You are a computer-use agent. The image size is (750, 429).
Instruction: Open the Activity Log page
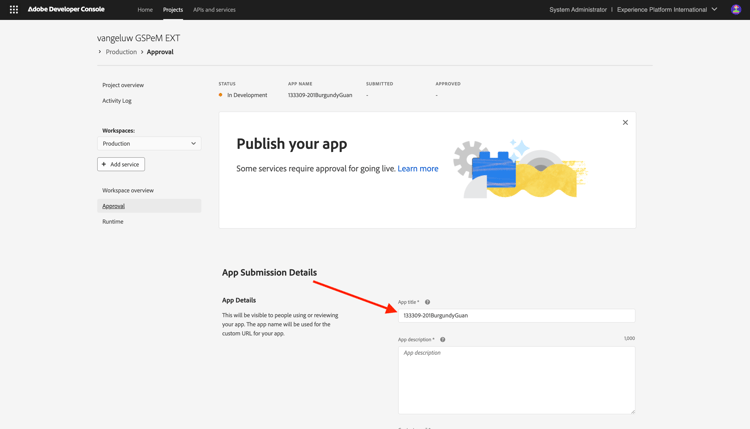(x=117, y=101)
